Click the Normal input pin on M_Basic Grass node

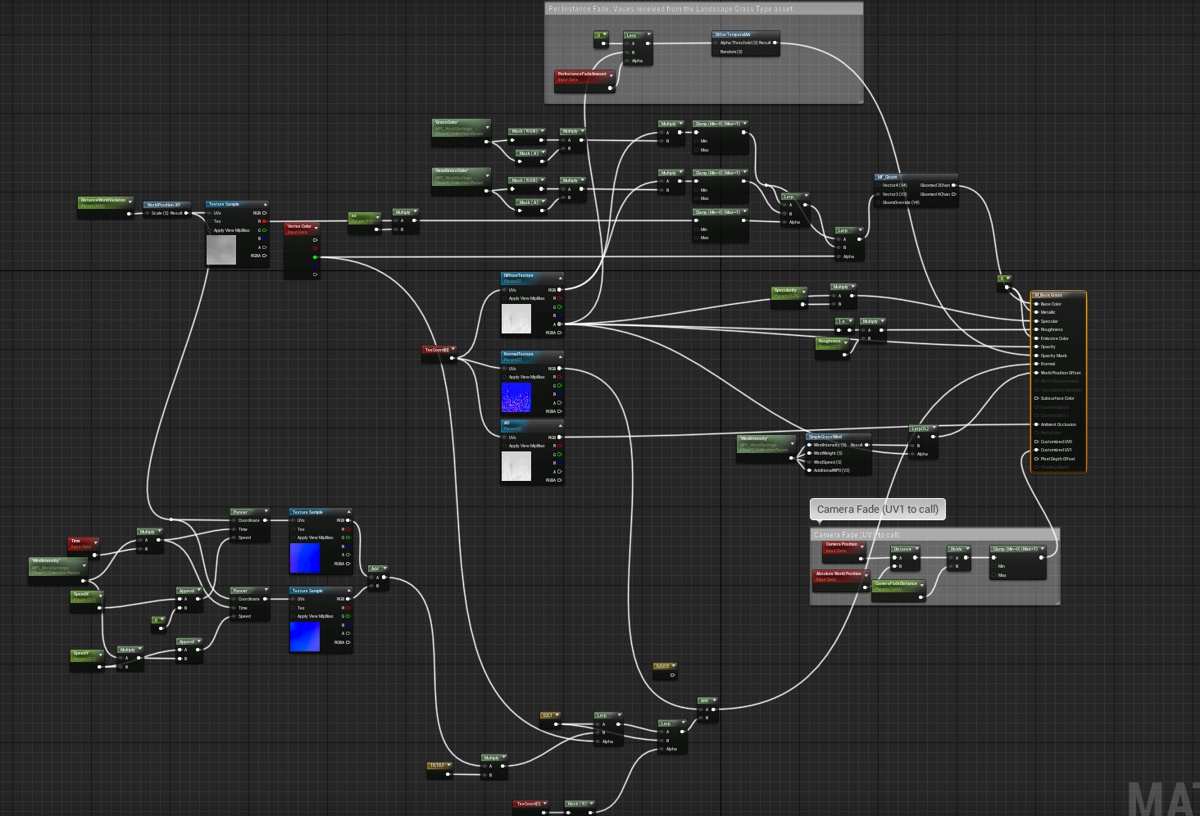(x=1036, y=364)
